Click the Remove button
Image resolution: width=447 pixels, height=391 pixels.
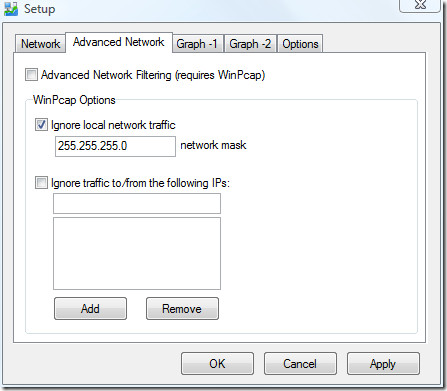pyautogui.click(x=182, y=309)
